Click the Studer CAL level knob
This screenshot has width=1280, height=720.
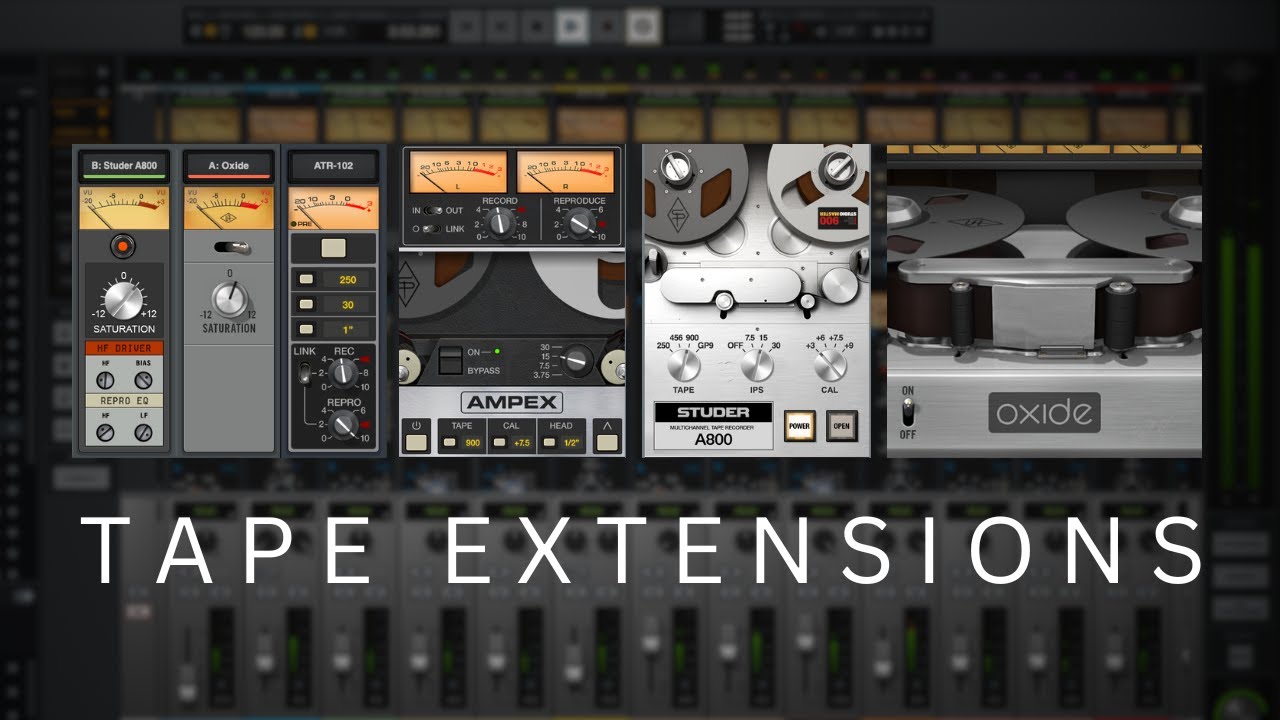(x=830, y=365)
